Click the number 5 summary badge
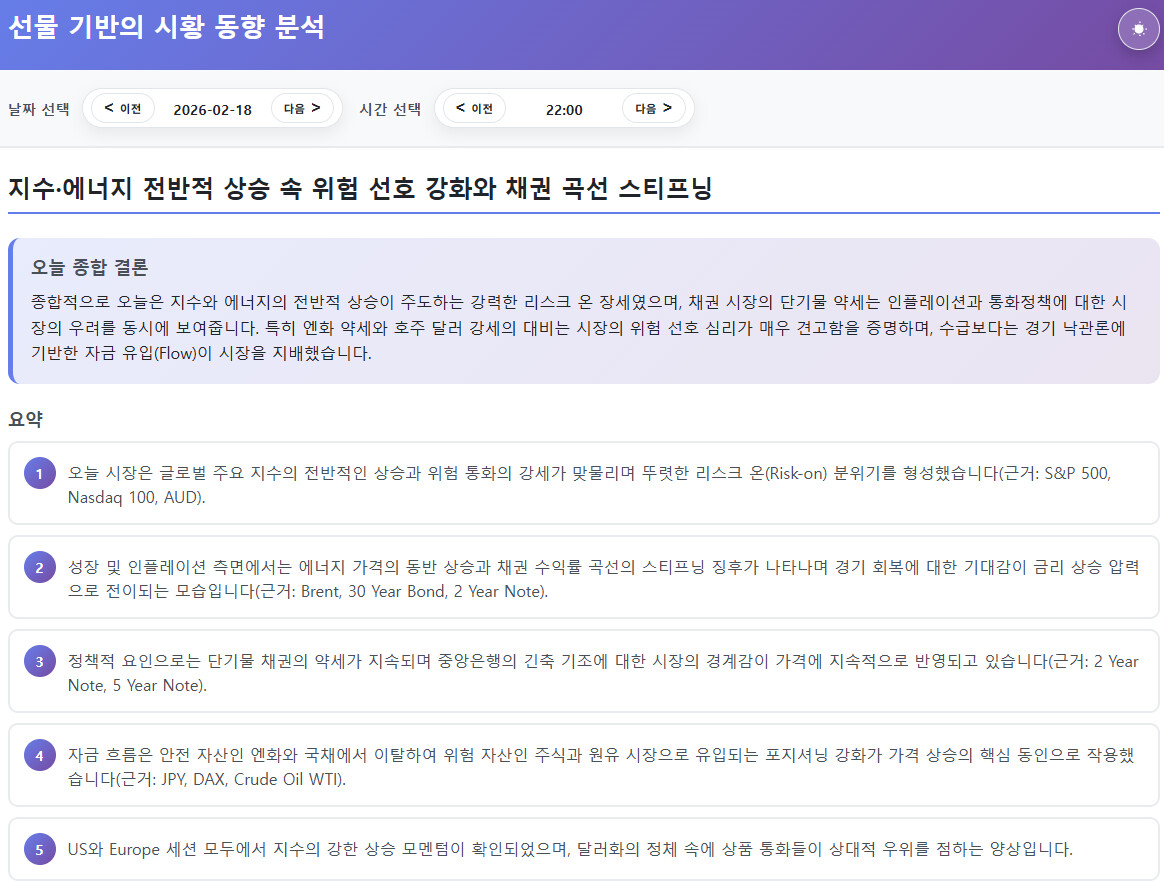 40,849
